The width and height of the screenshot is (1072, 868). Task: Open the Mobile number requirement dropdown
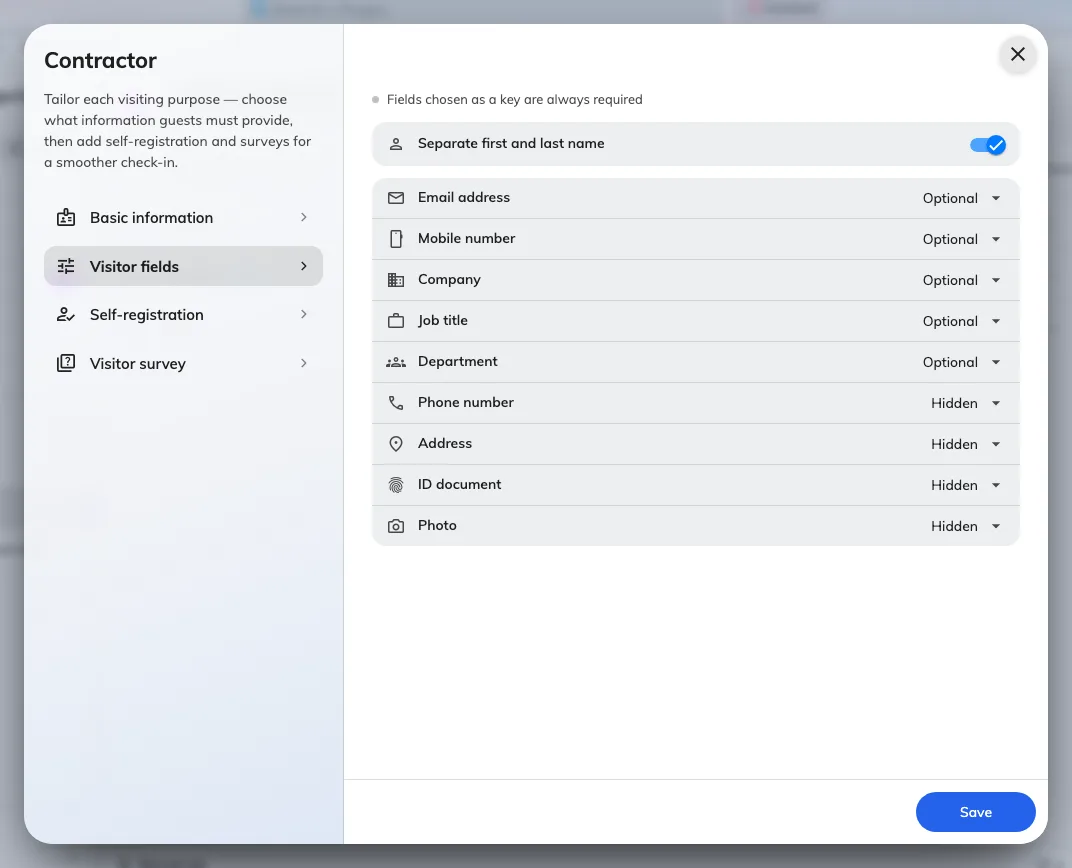962,239
